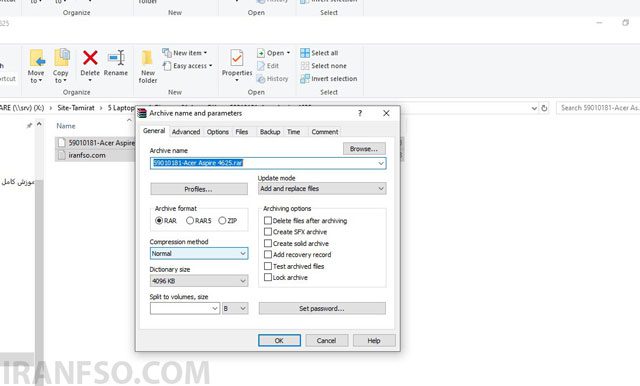Click the red Delete icon
Image resolution: width=640 pixels, height=386 pixels.
(x=90, y=58)
